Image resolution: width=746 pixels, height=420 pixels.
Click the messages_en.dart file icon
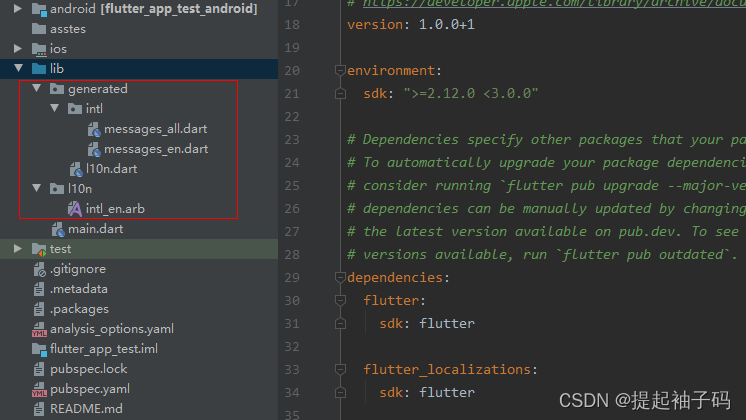pyautogui.click(x=94, y=149)
